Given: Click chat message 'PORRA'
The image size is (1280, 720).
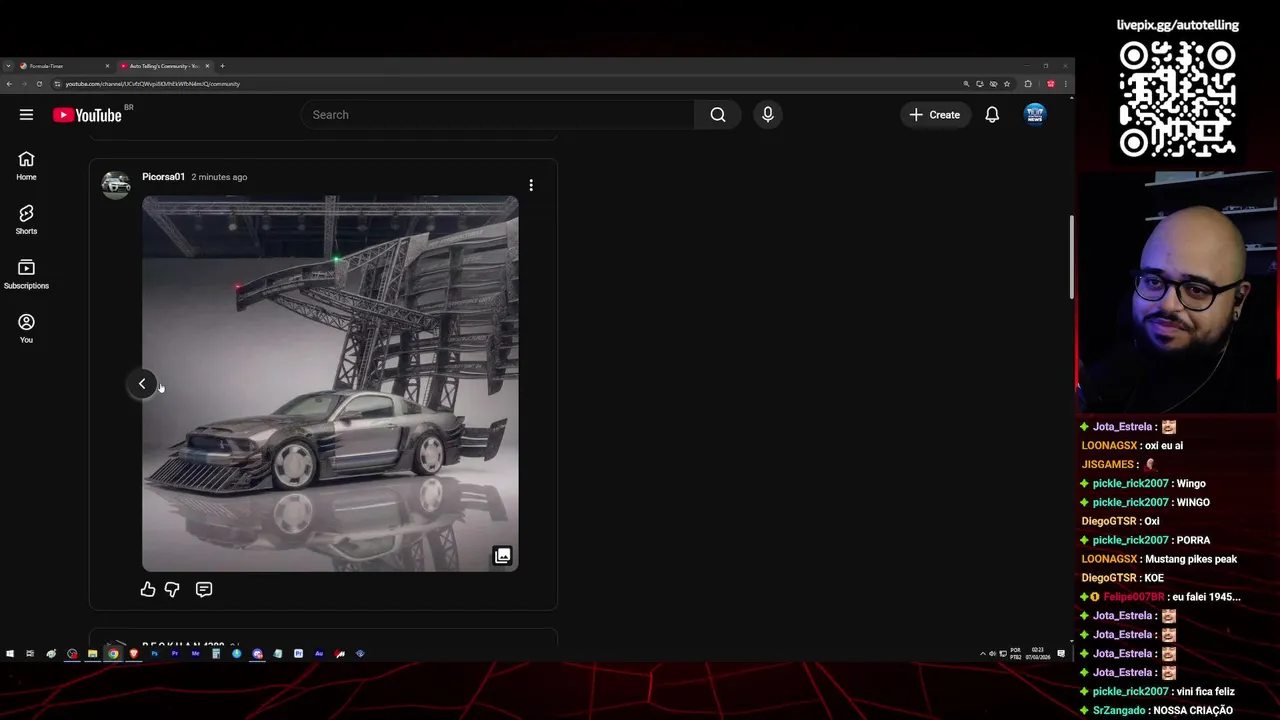Looking at the screenshot, I should pos(1193,540).
